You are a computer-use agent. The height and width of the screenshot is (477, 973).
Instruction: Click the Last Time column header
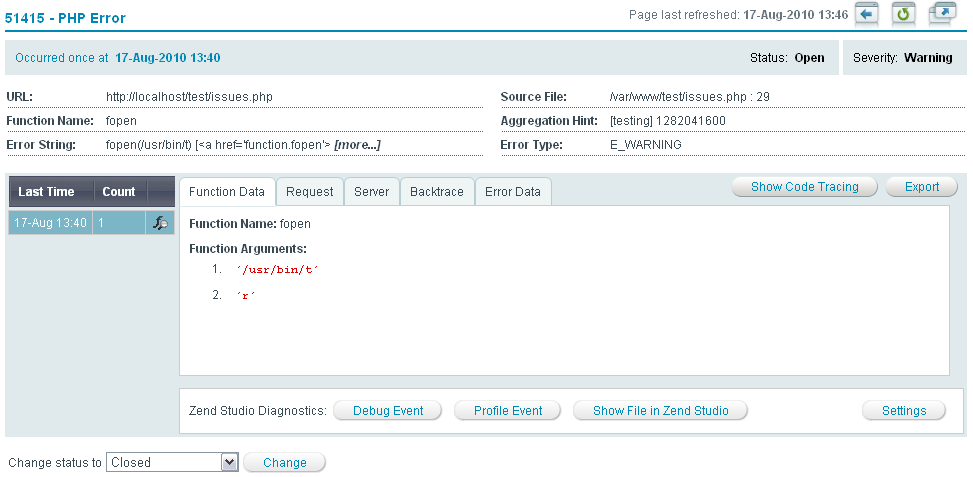point(46,192)
